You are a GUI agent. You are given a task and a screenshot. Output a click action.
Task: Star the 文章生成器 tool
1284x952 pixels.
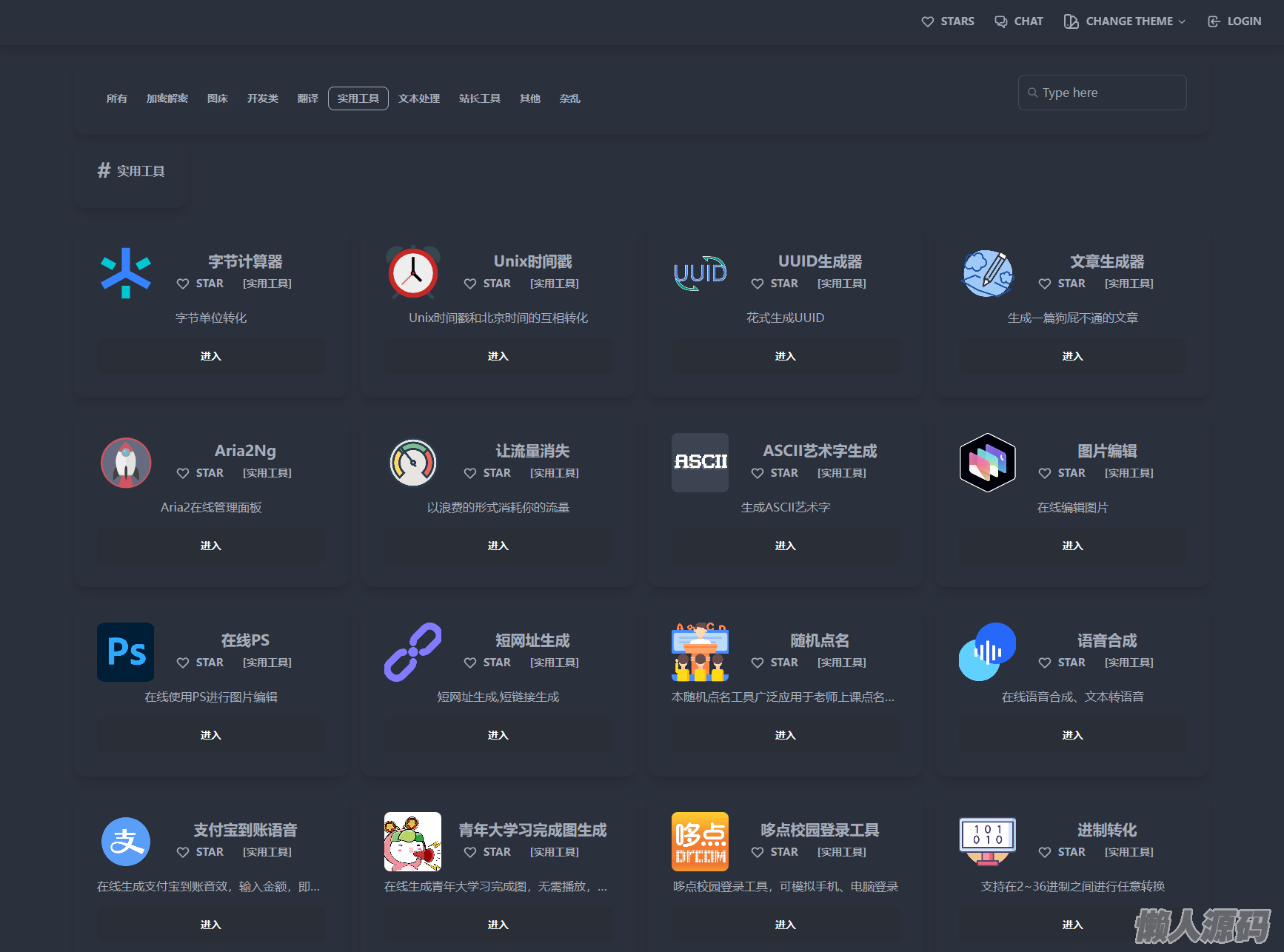click(1062, 284)
